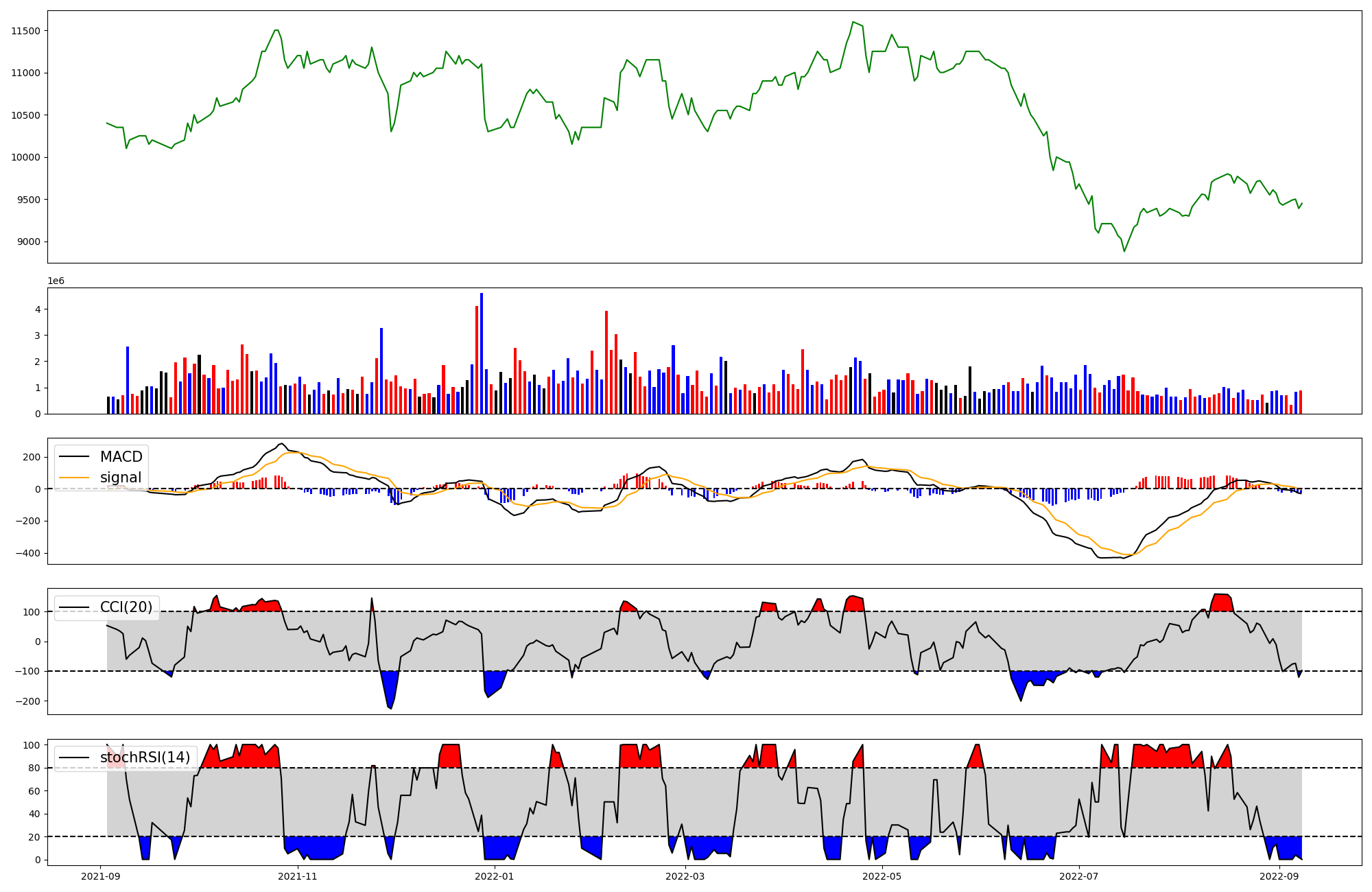1372x892 pixels.
Task: Click the -400 tick on MACD axis
Action: coord(27,553)
